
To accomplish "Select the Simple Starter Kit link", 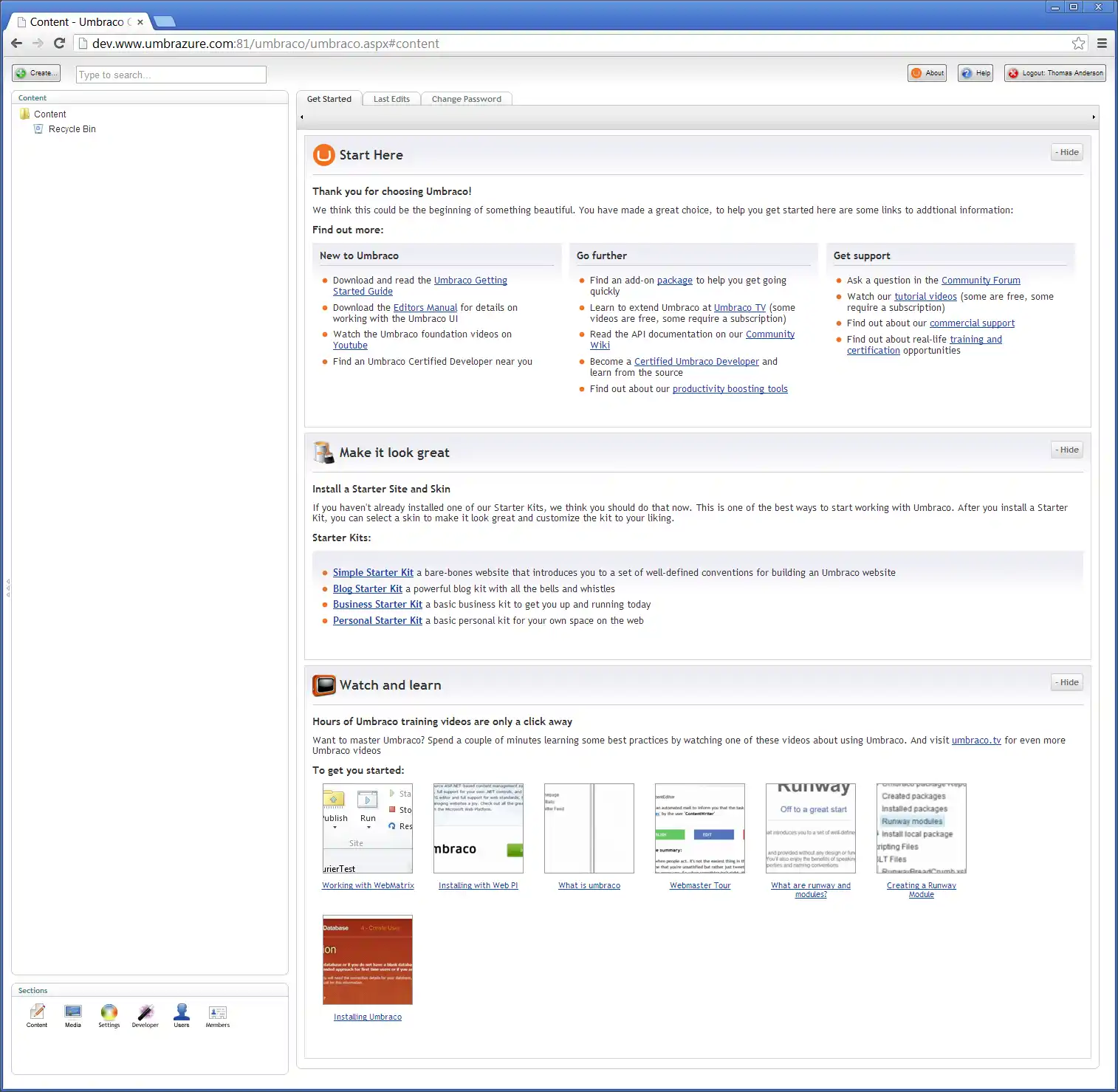I will click(373, 573).
